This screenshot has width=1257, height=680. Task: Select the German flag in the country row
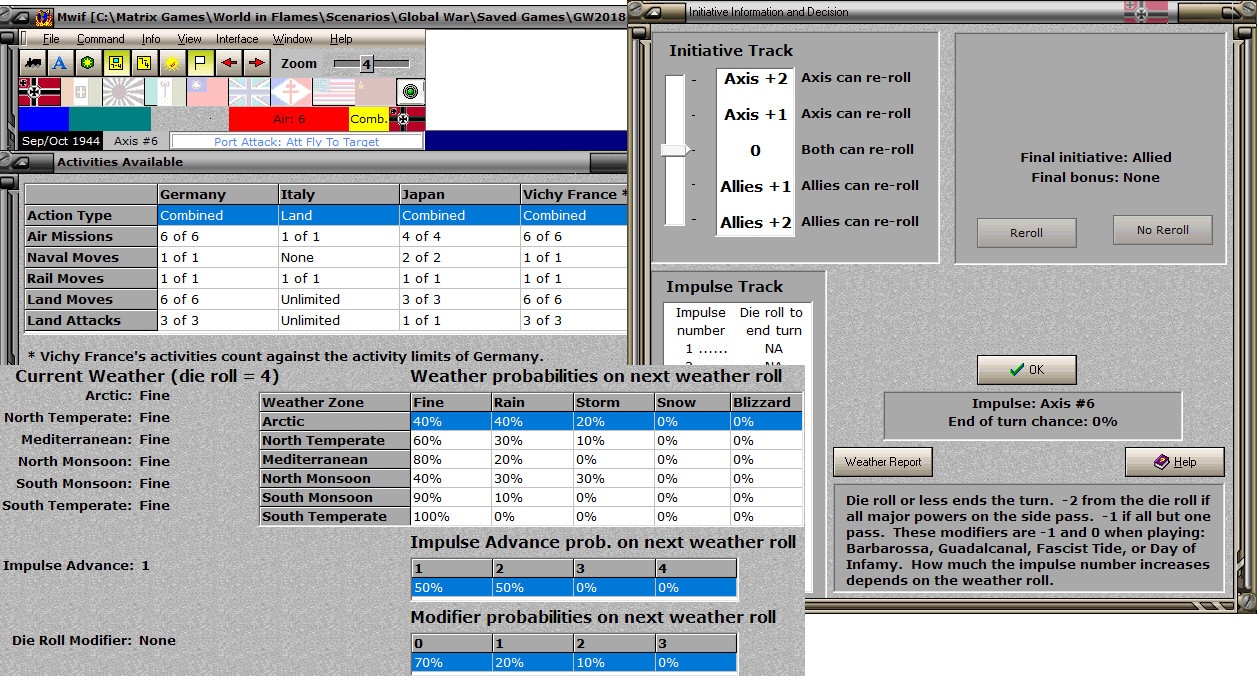39,92
